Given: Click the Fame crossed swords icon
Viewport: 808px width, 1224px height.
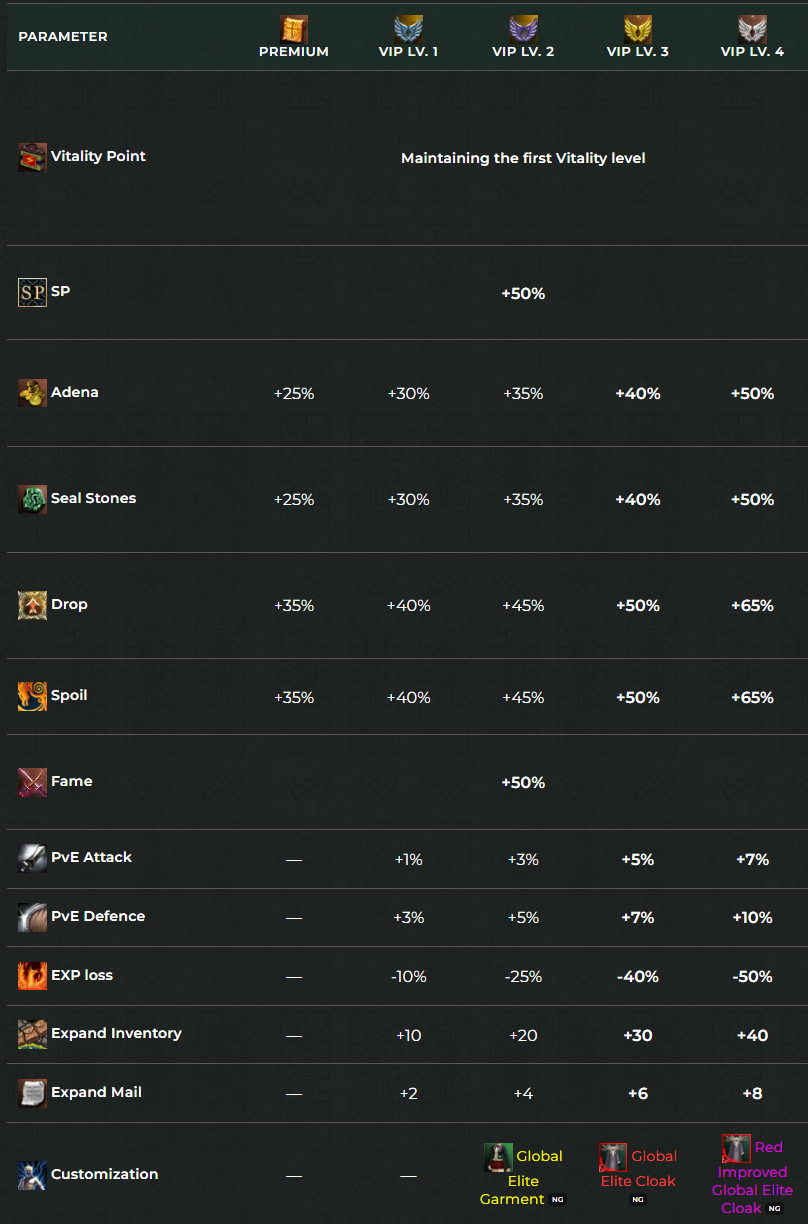Looking at the screenshot, I should point(32,782).
